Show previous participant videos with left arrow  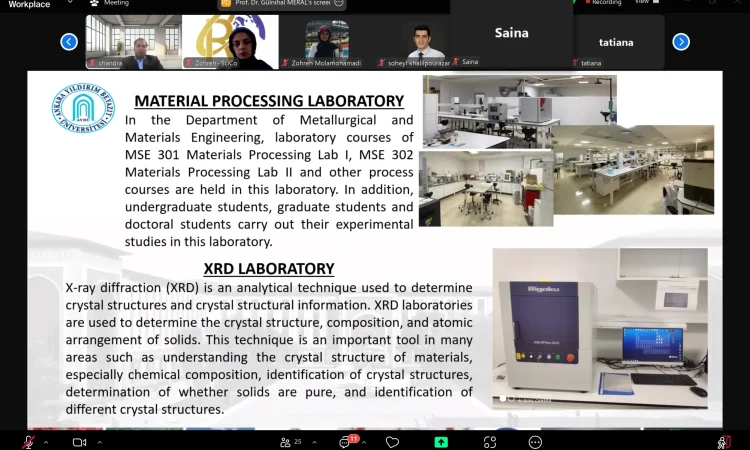tap(69, 42)
